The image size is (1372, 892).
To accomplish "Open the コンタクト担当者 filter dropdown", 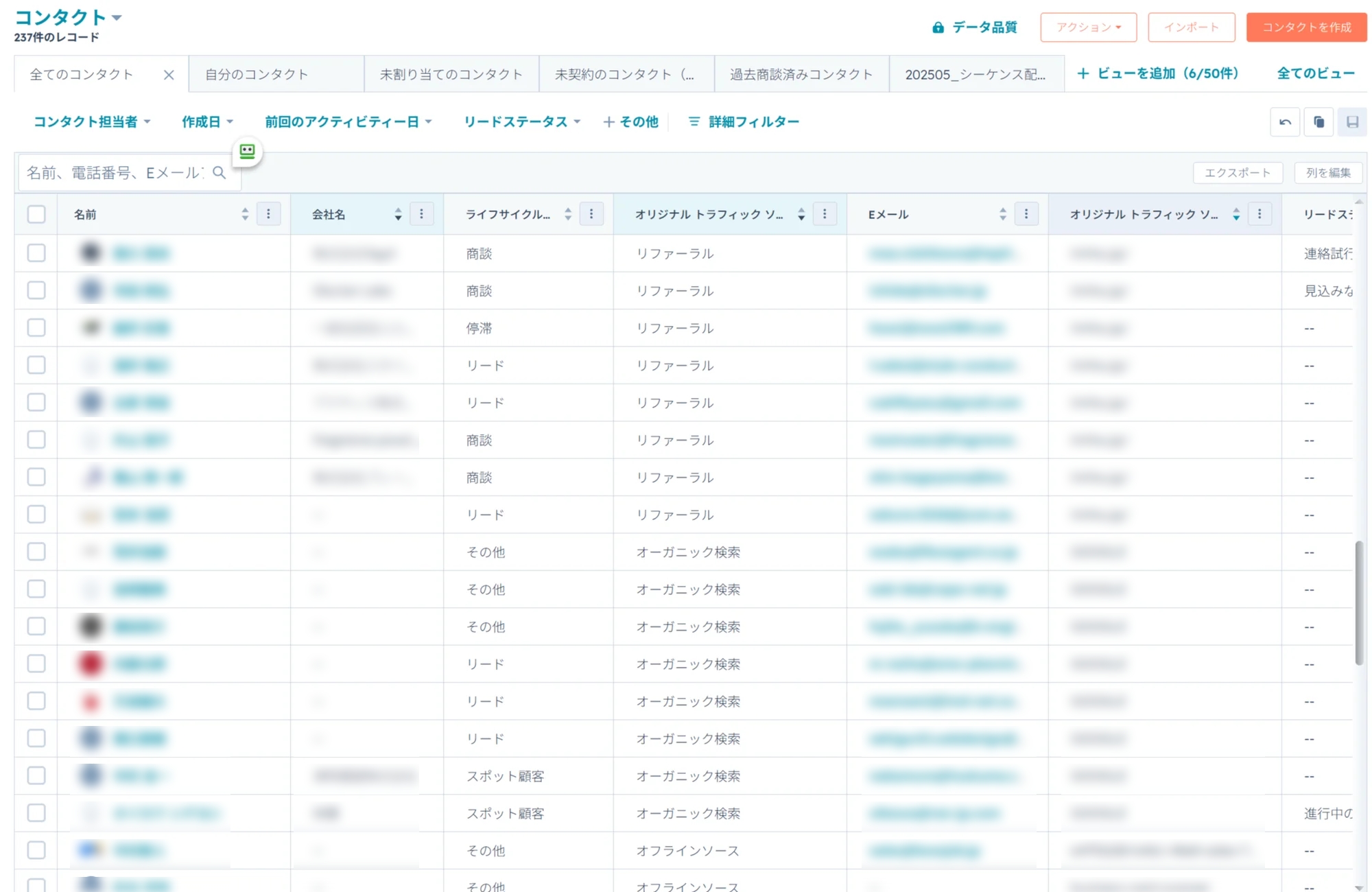I will pos(92,121).
